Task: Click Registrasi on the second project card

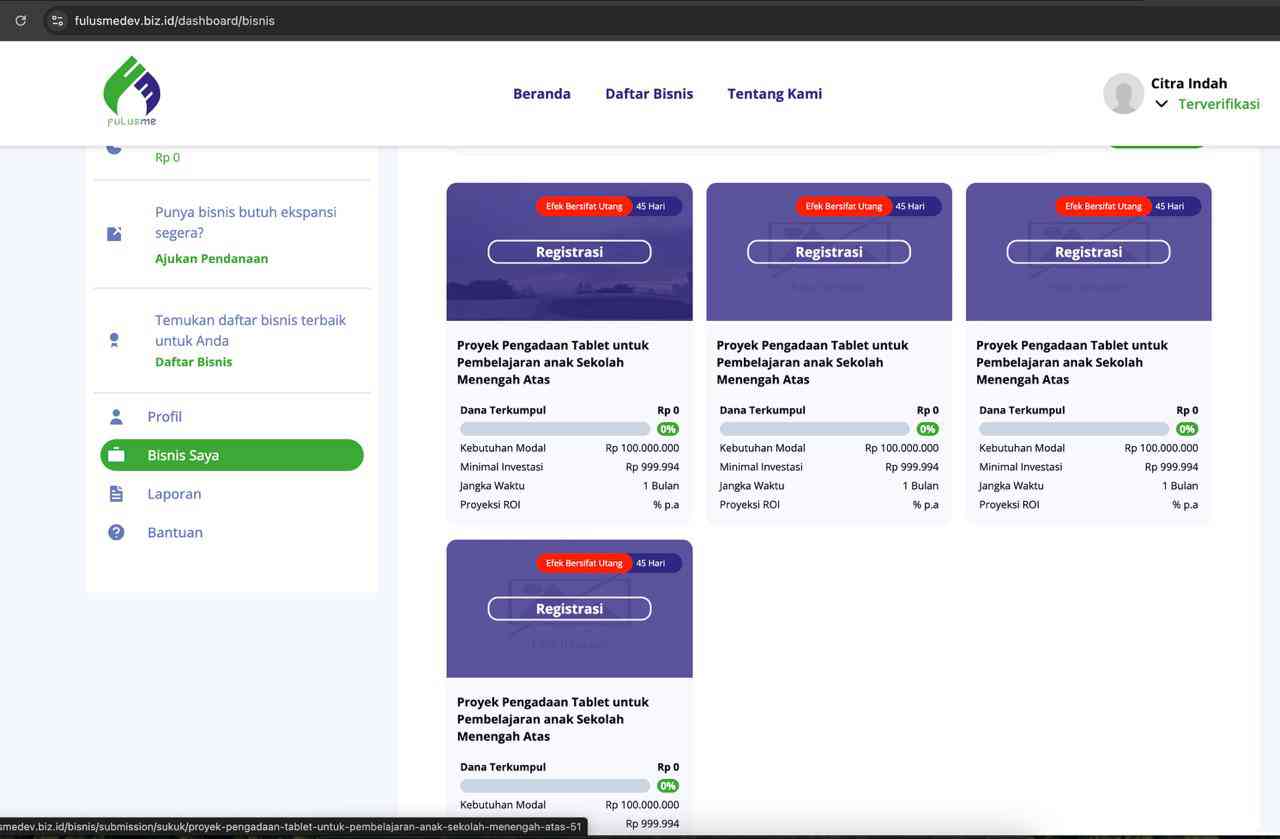Action: pyautogui.click(x=829, y=252)
